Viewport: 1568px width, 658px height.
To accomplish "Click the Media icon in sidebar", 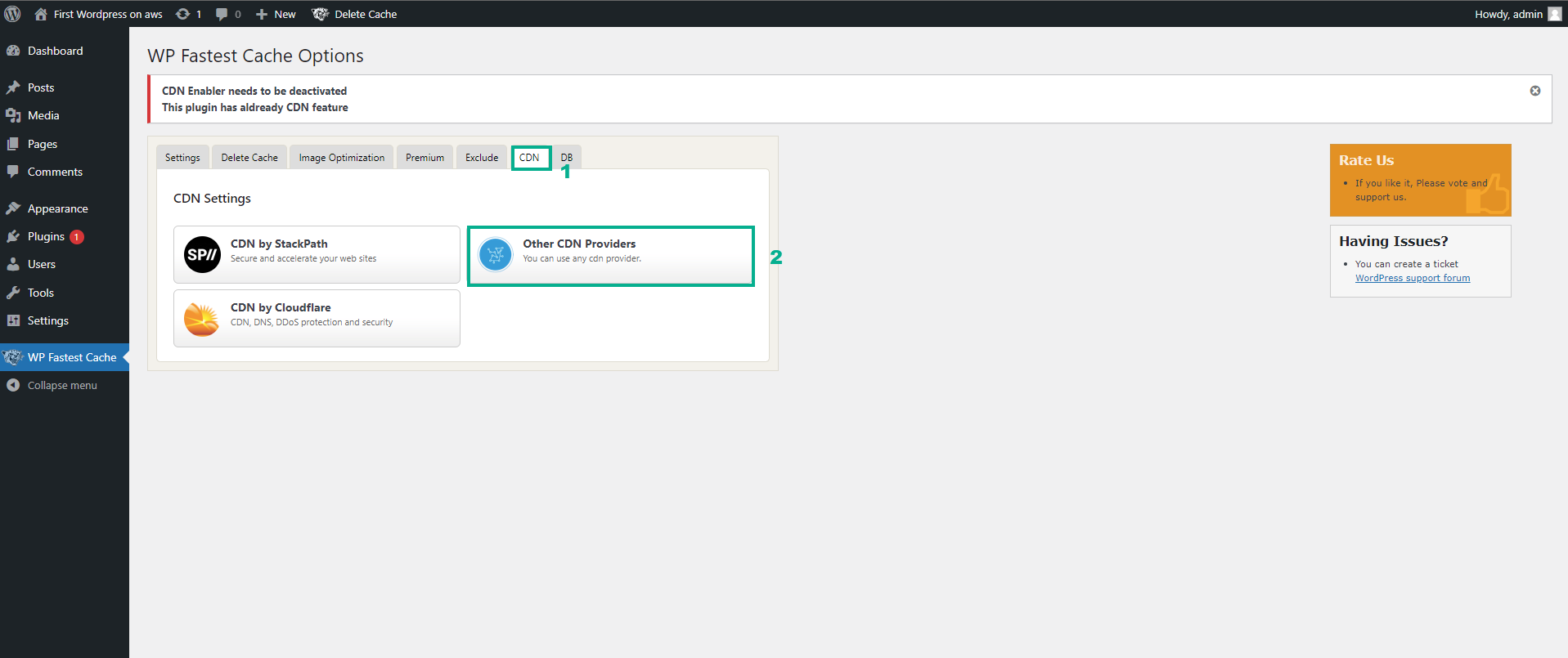I will (13, 115).
